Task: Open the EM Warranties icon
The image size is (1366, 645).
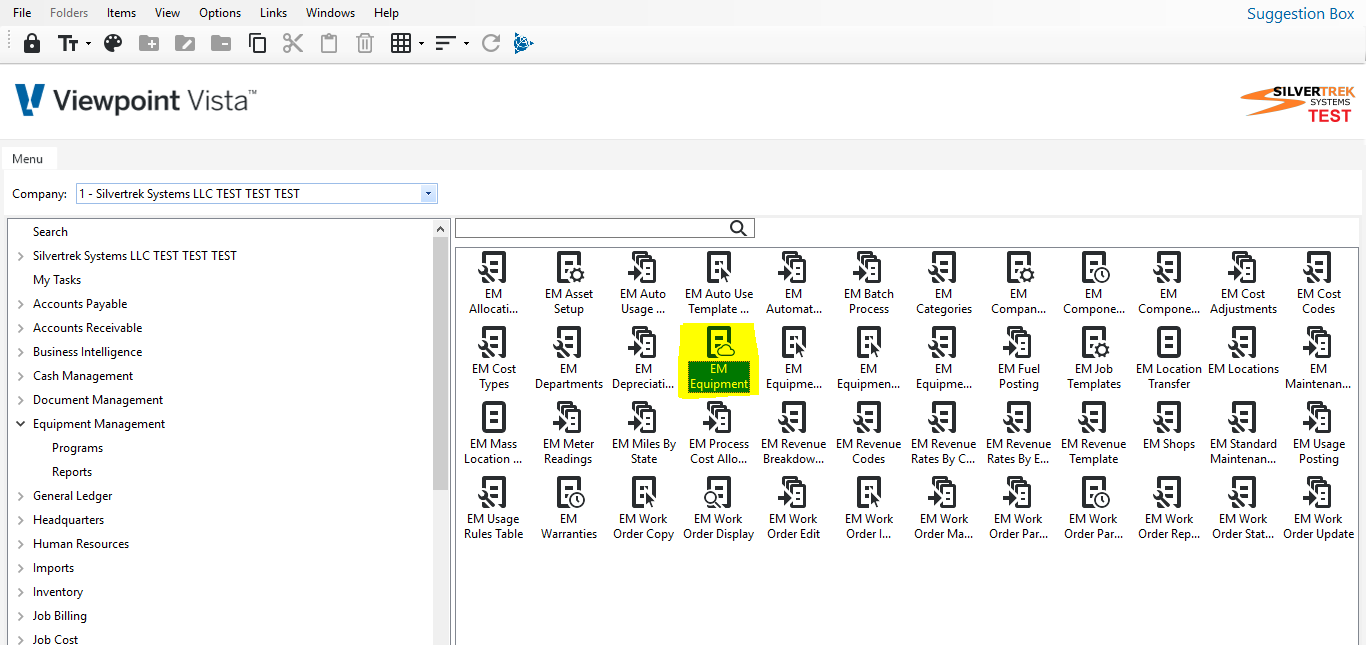Action: pyautogui.click(x=569, y=509)
